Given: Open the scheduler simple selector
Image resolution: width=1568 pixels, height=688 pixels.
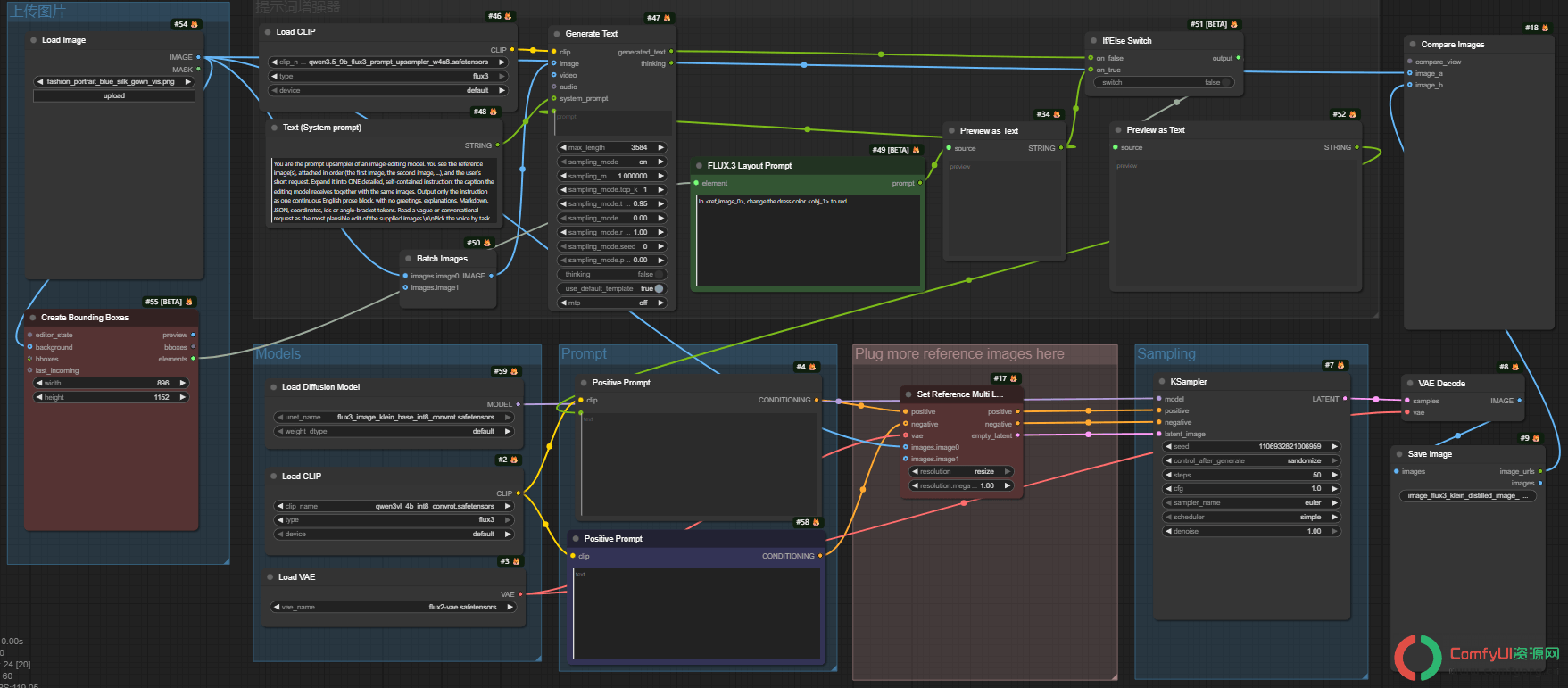Looking at the screenshot, I should 1252,518.
